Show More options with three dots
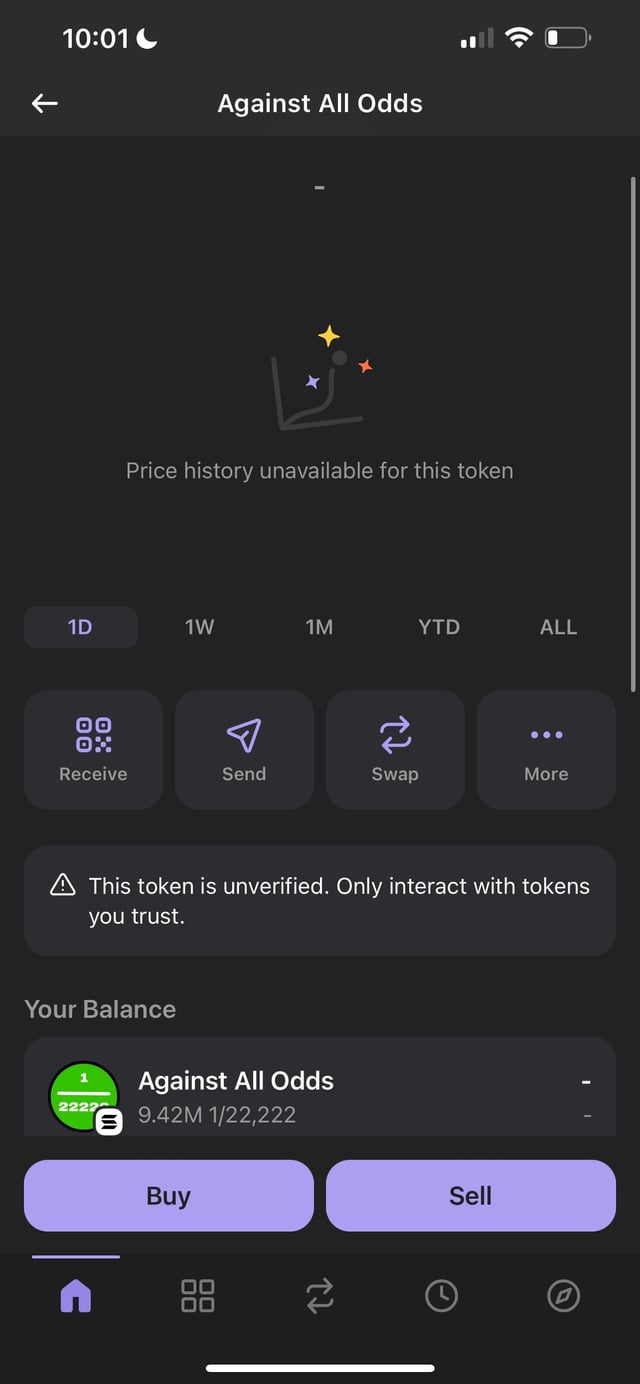The height and width of the screenshot is (1384, 640). (x=546, y=749)
